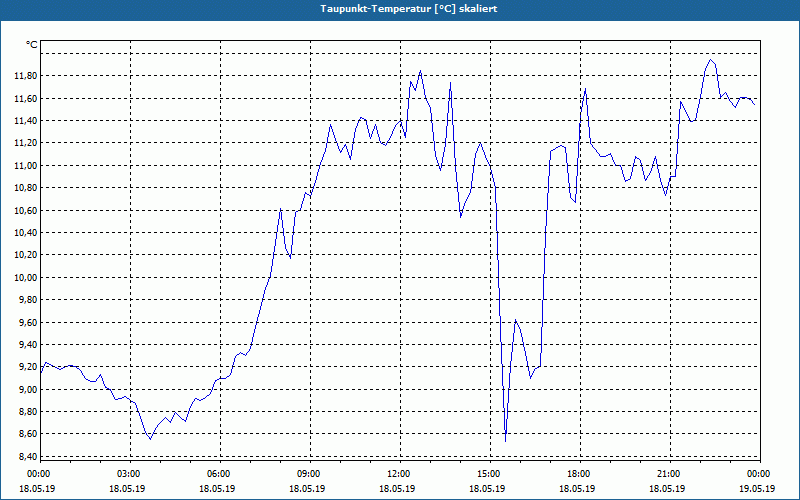The width and height of the screenshot is (800, 500).
Task: Select the 9,20 y-axis label
Action: point(28,367)
